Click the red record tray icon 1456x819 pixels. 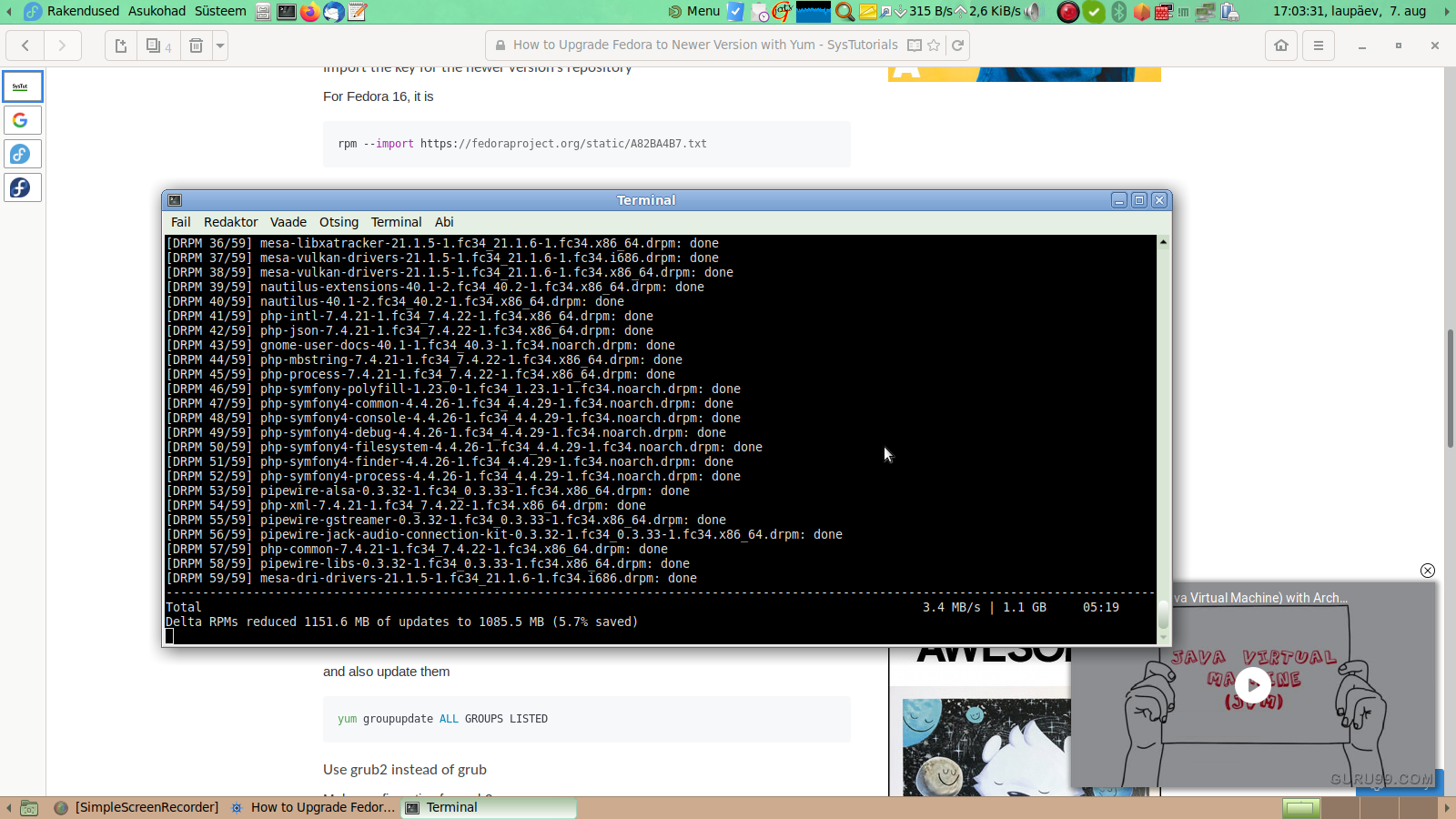pos(1068,12)
